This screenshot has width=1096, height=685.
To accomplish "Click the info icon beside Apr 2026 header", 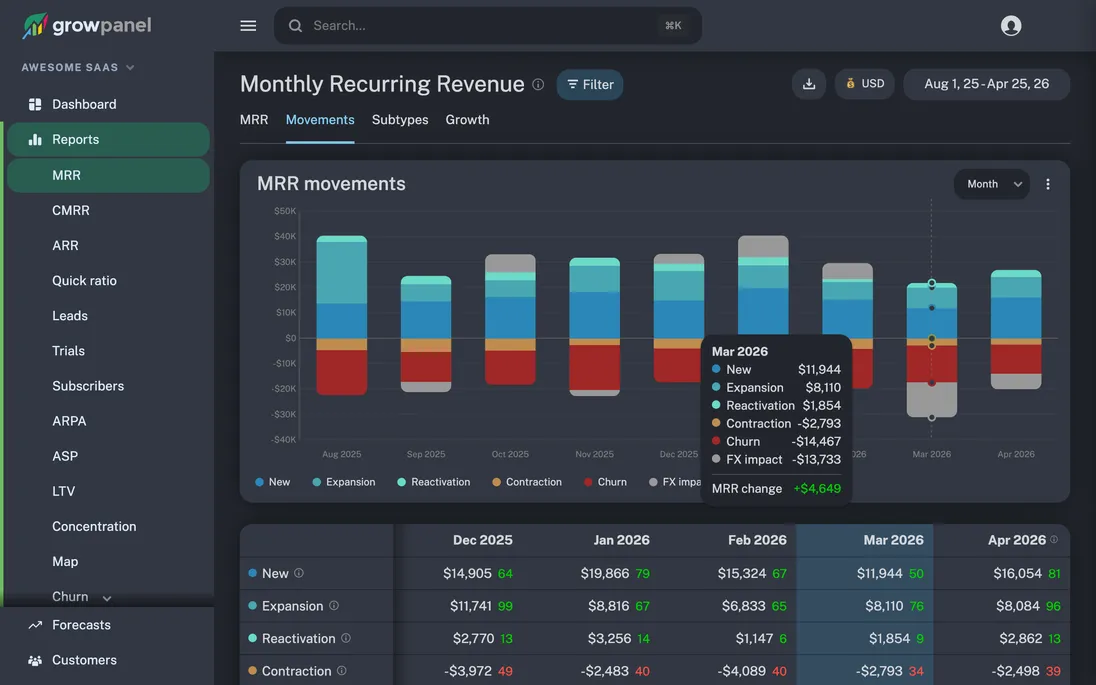I will click(x=1054, y=540).
